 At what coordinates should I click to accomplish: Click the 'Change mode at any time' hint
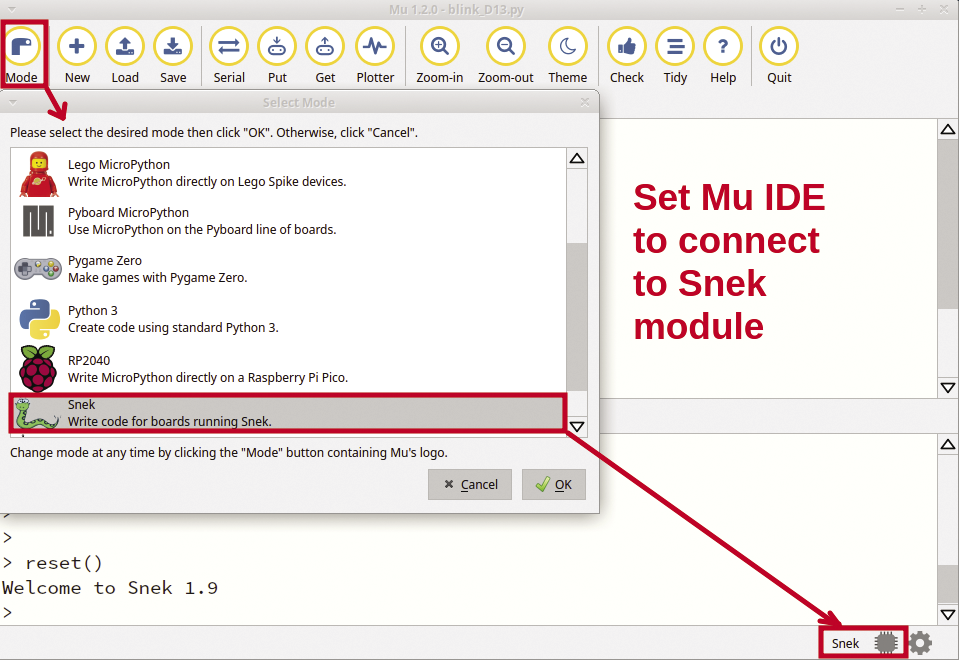(229, 452)
